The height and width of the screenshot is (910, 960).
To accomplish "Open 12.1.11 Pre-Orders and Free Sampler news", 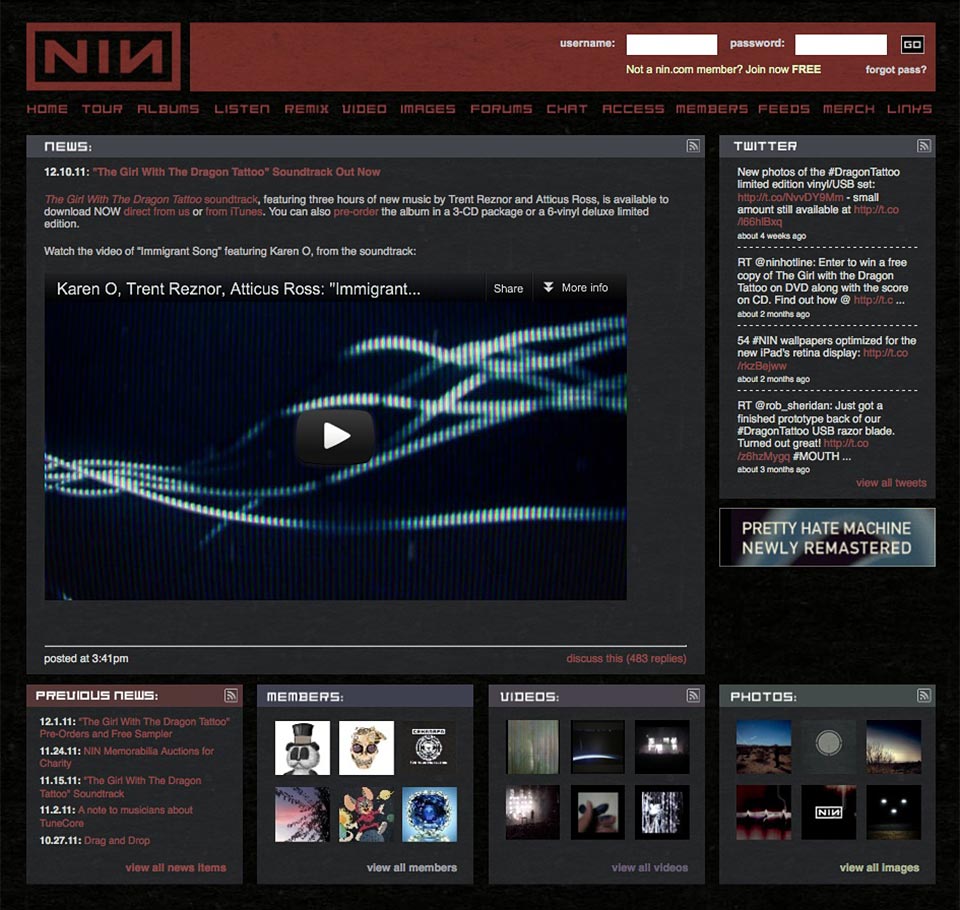I will [135, 728].
